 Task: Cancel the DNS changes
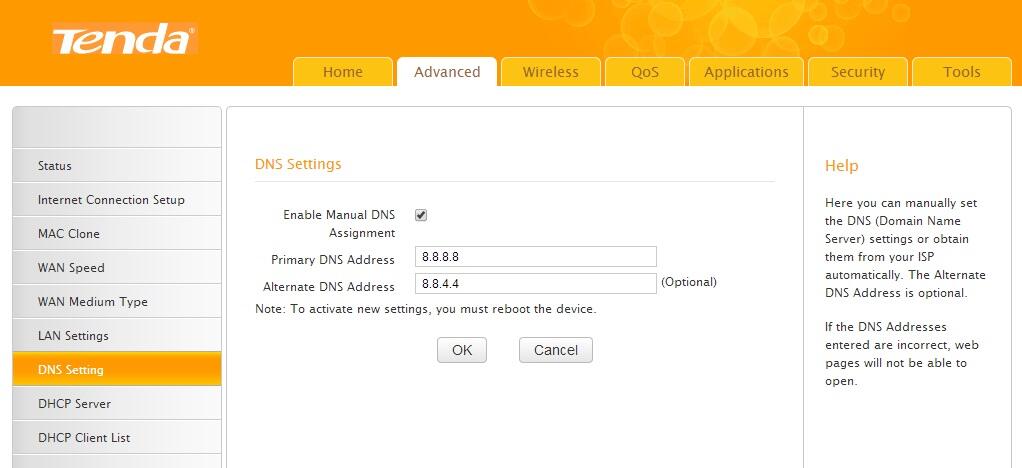click(x=556, y=350)
